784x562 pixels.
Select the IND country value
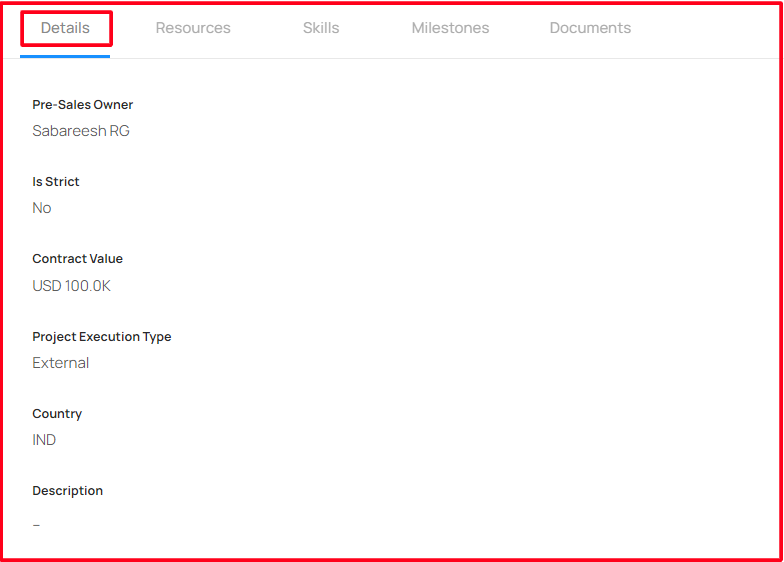pos(44,440)
